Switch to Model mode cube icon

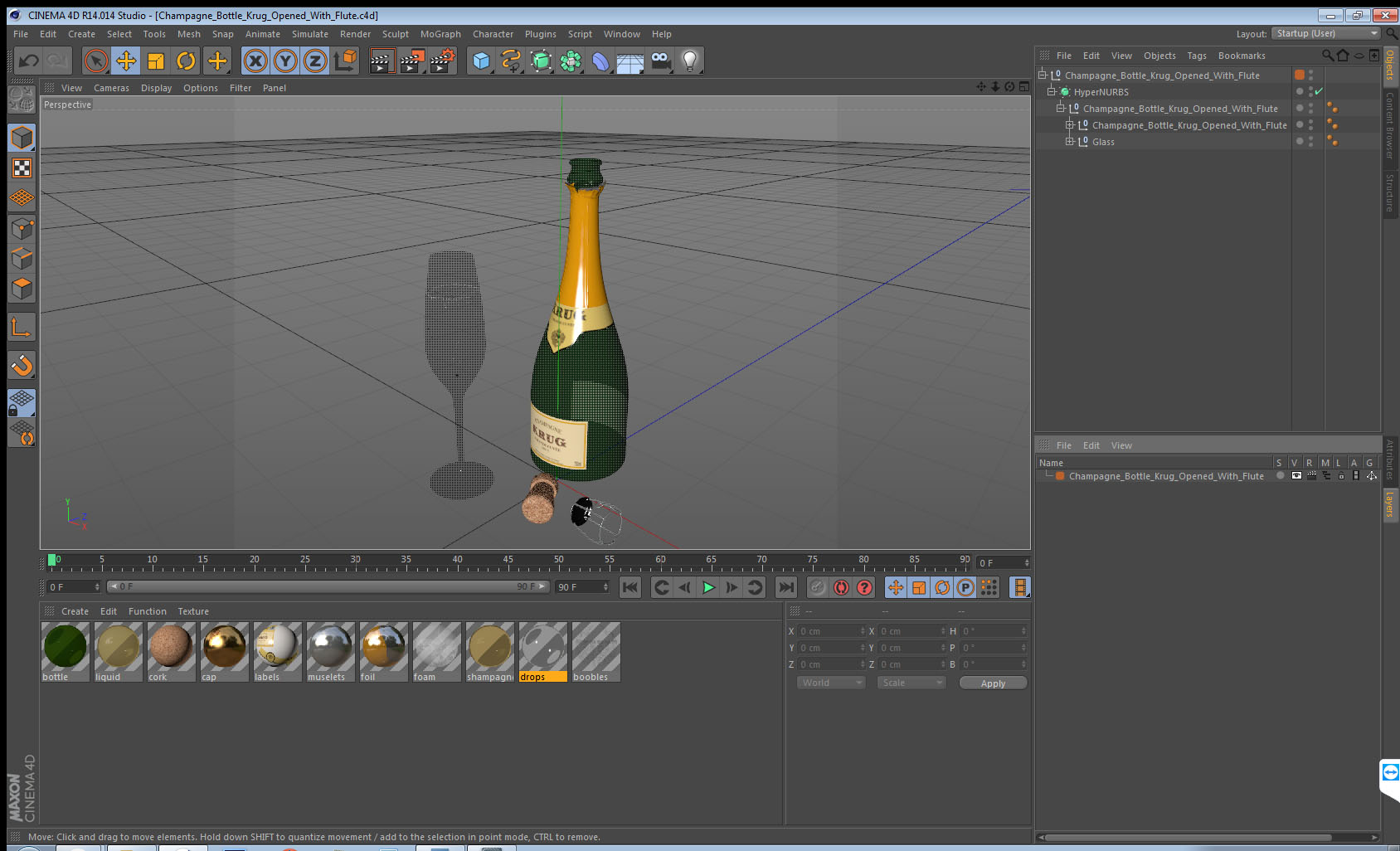[x=22, y=138]
